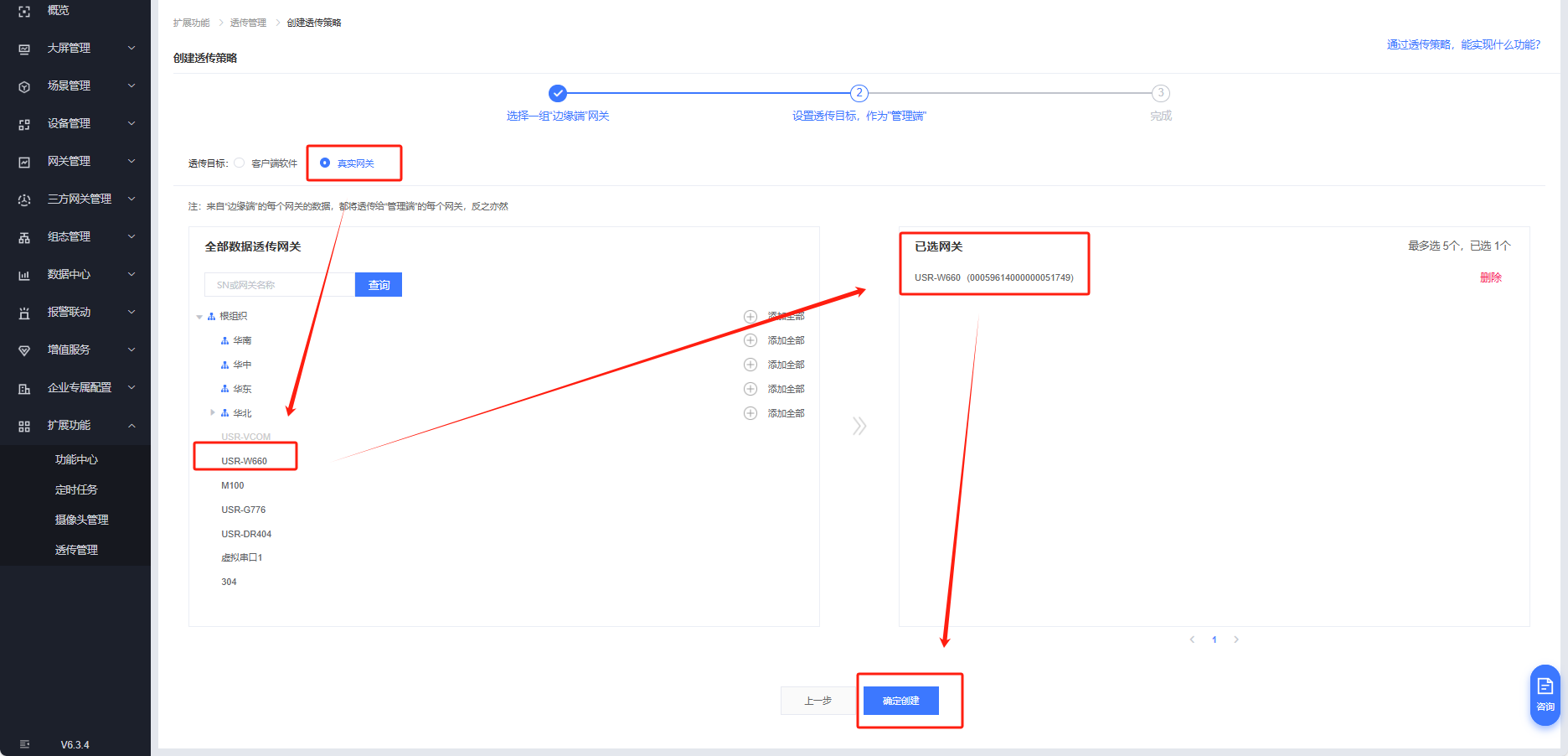Click the 查询 search button
Image resolution: width=1568 pixels, height=756 pixels.
point(379,285)
